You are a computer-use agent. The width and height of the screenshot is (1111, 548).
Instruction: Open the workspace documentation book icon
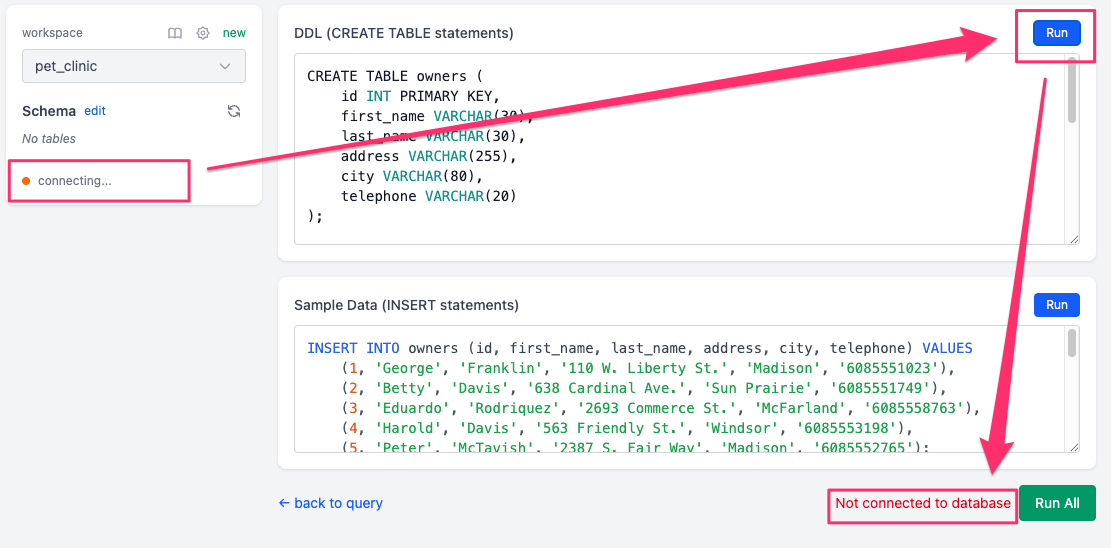175,33
